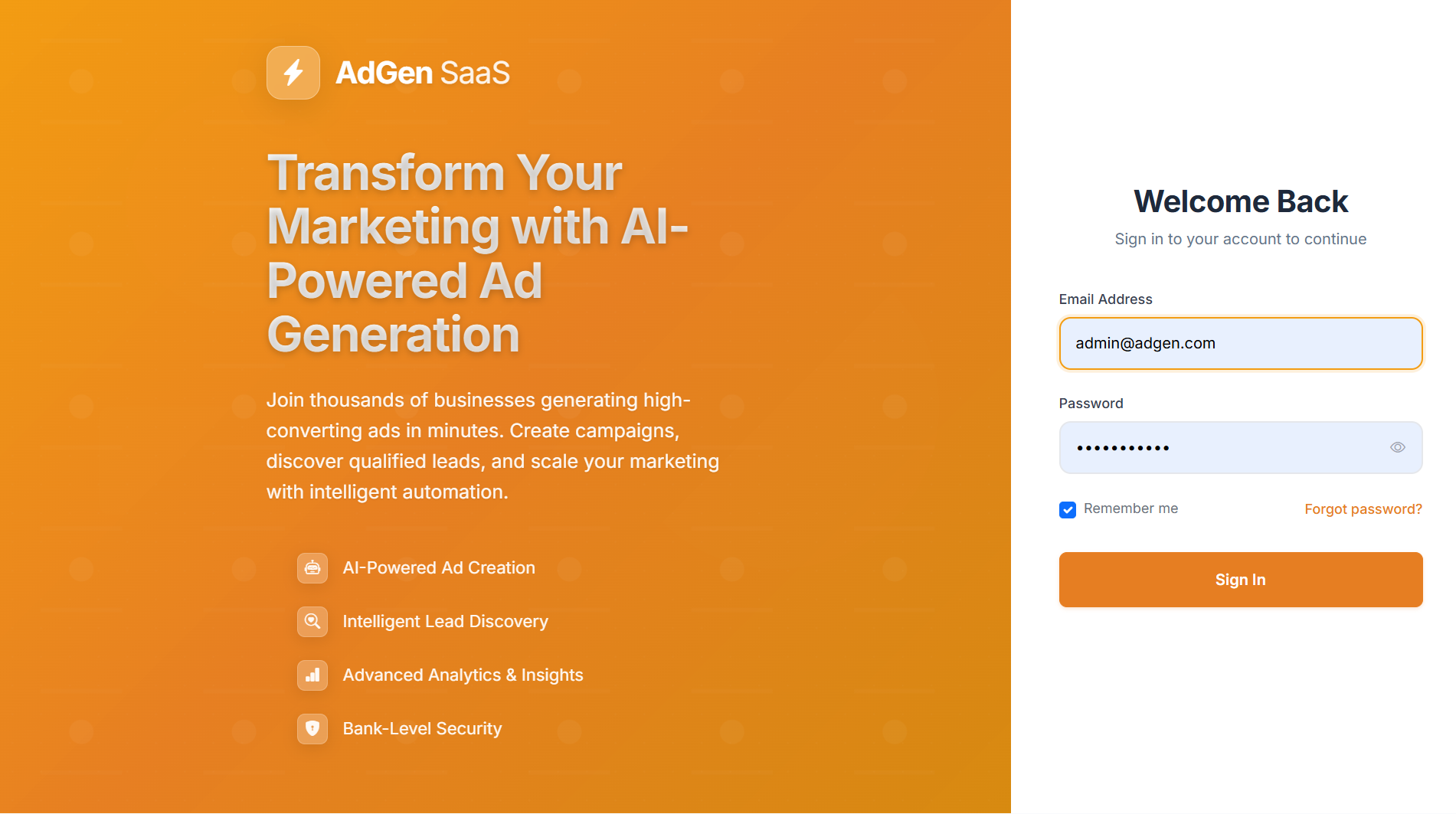Click the AI-Powered Ad Creation feature text

coord(439,568)
